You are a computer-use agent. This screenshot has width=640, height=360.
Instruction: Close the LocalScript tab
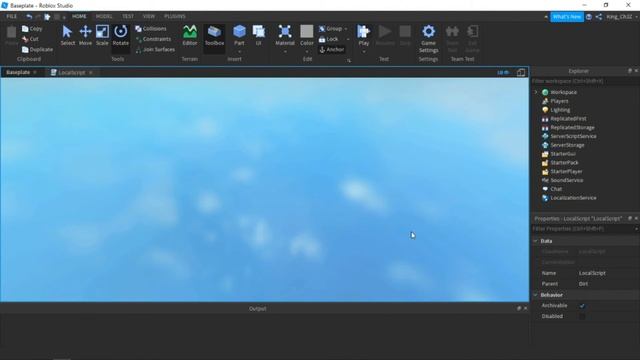click(x=91, y=73)
